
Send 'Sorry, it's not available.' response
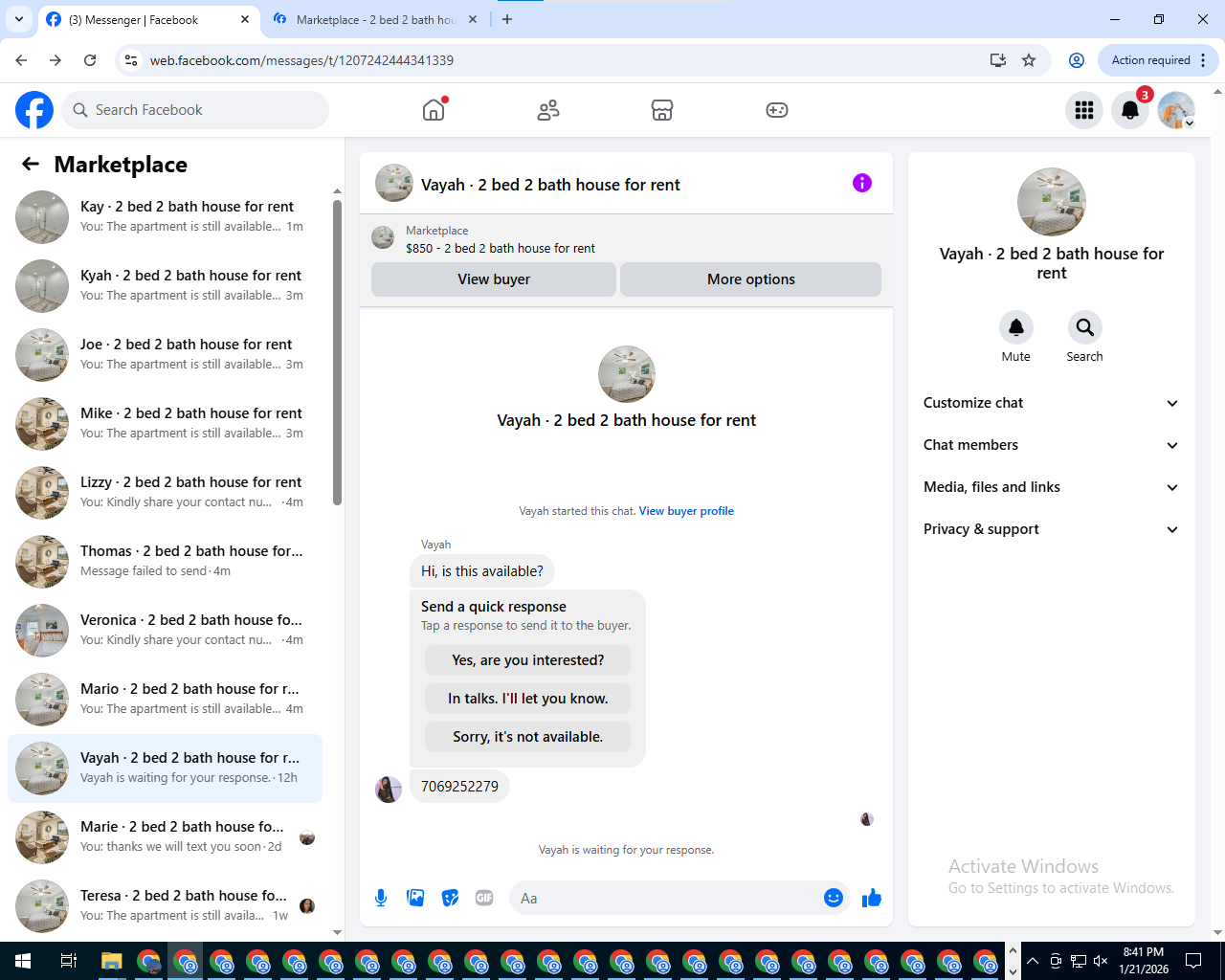pyautogui.click(x=527, y=737)
